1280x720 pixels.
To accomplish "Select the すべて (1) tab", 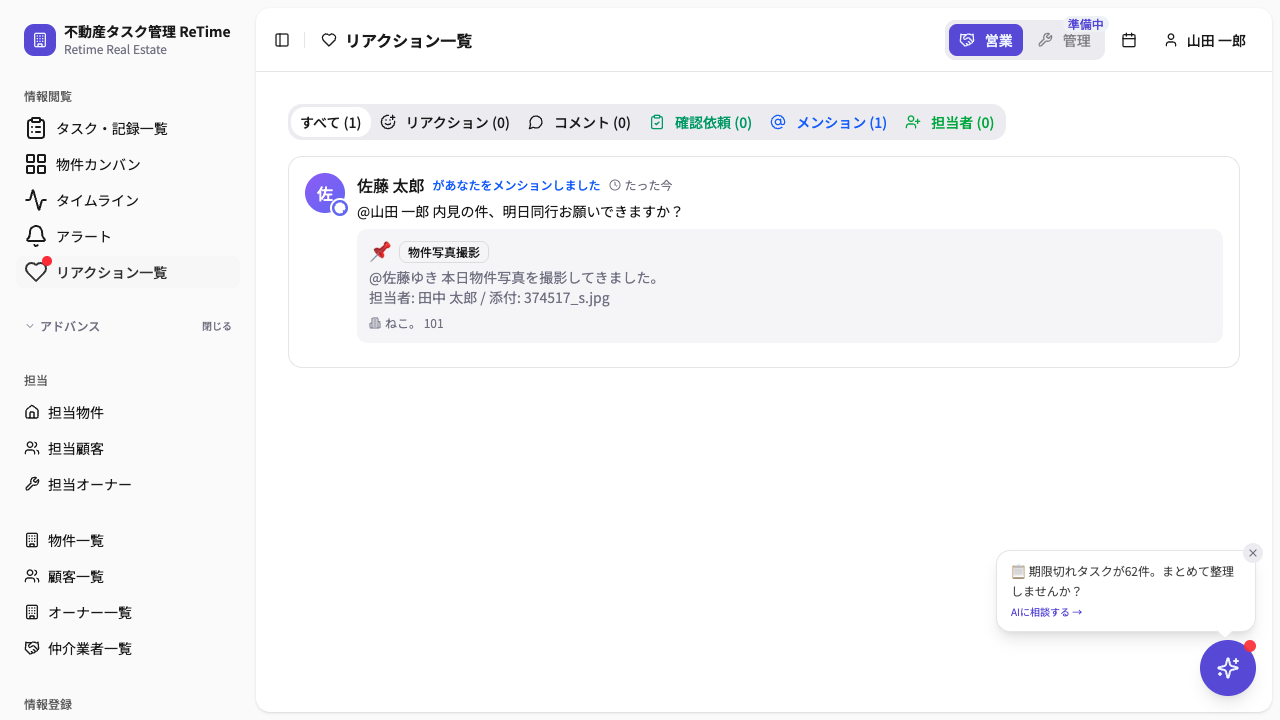I will 331,122.
